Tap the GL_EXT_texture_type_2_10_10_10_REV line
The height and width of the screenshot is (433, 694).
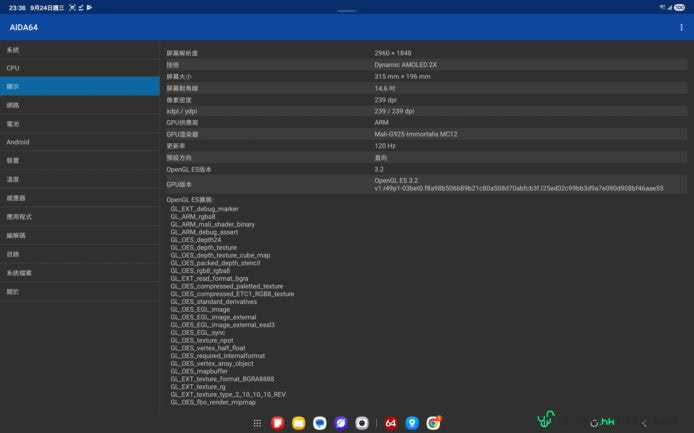tap(228, 394)
